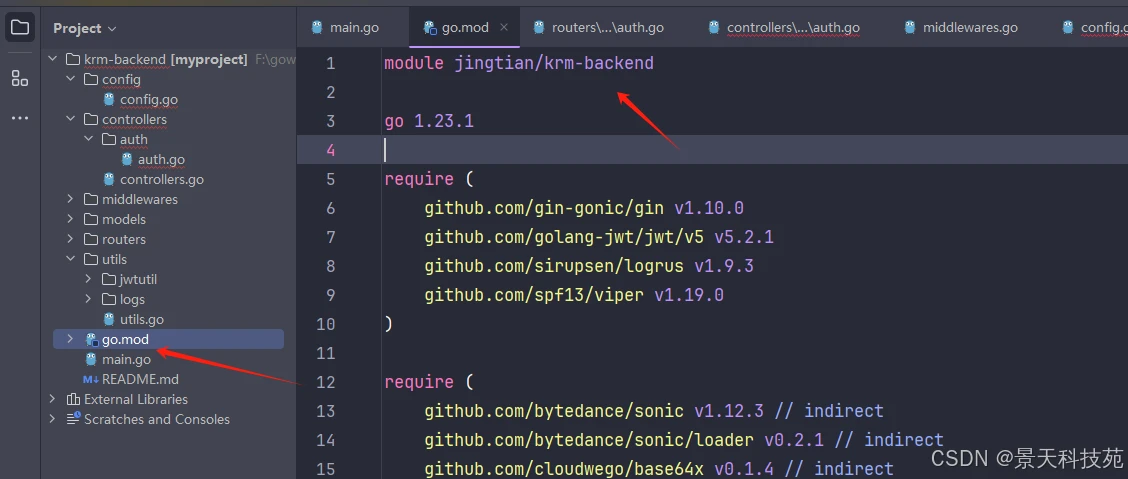Open the Project view dropdown
1128x479 pixels.
(x=85, y=28)
